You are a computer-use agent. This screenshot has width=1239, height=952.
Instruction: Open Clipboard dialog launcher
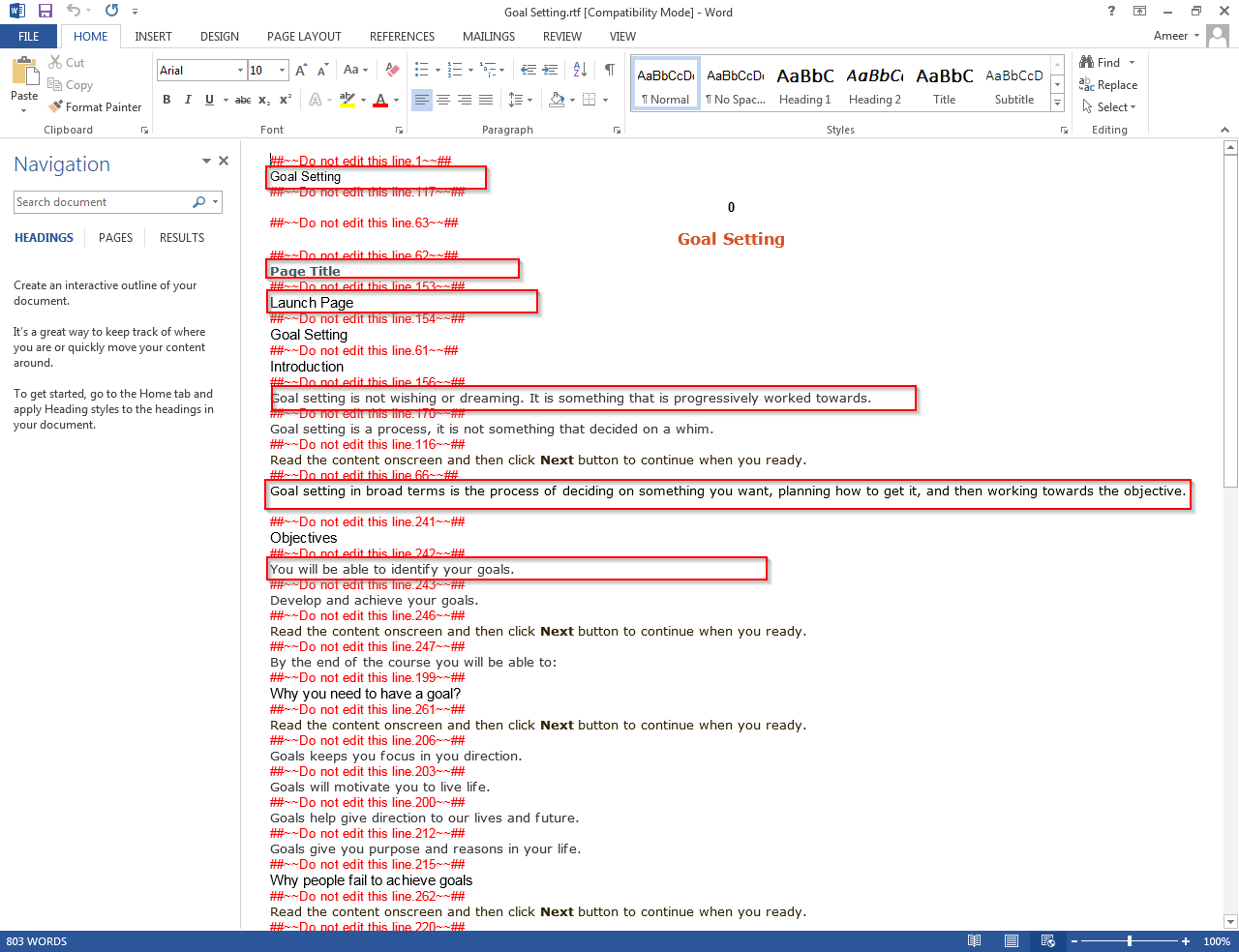pos(145,130)
